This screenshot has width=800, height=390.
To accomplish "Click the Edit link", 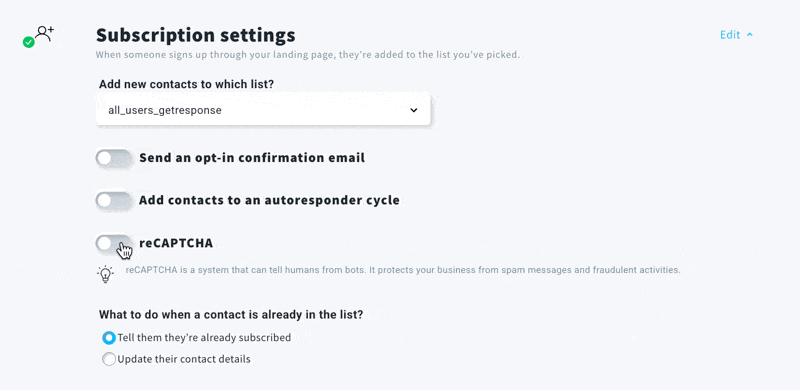I will (730, 35).
